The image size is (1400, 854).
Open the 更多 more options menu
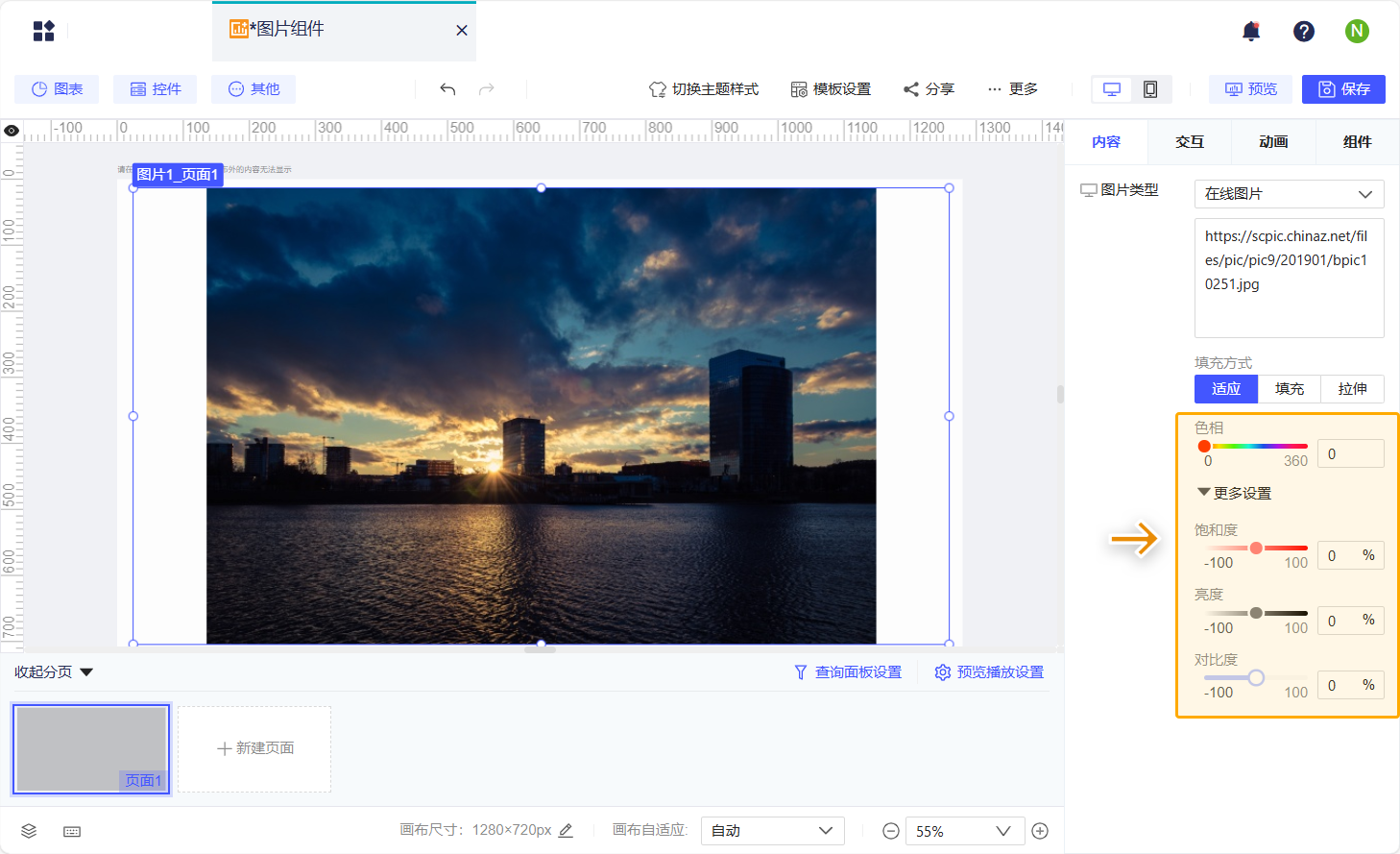[x=1012, y=89]
